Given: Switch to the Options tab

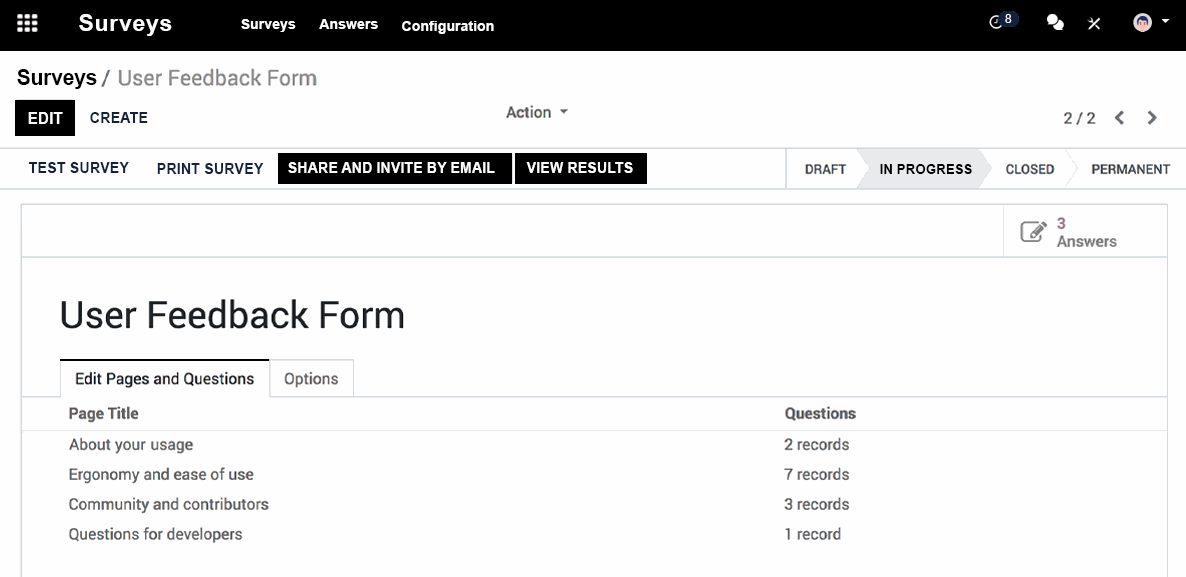Looking at the screenshot, I should point(311,379).
